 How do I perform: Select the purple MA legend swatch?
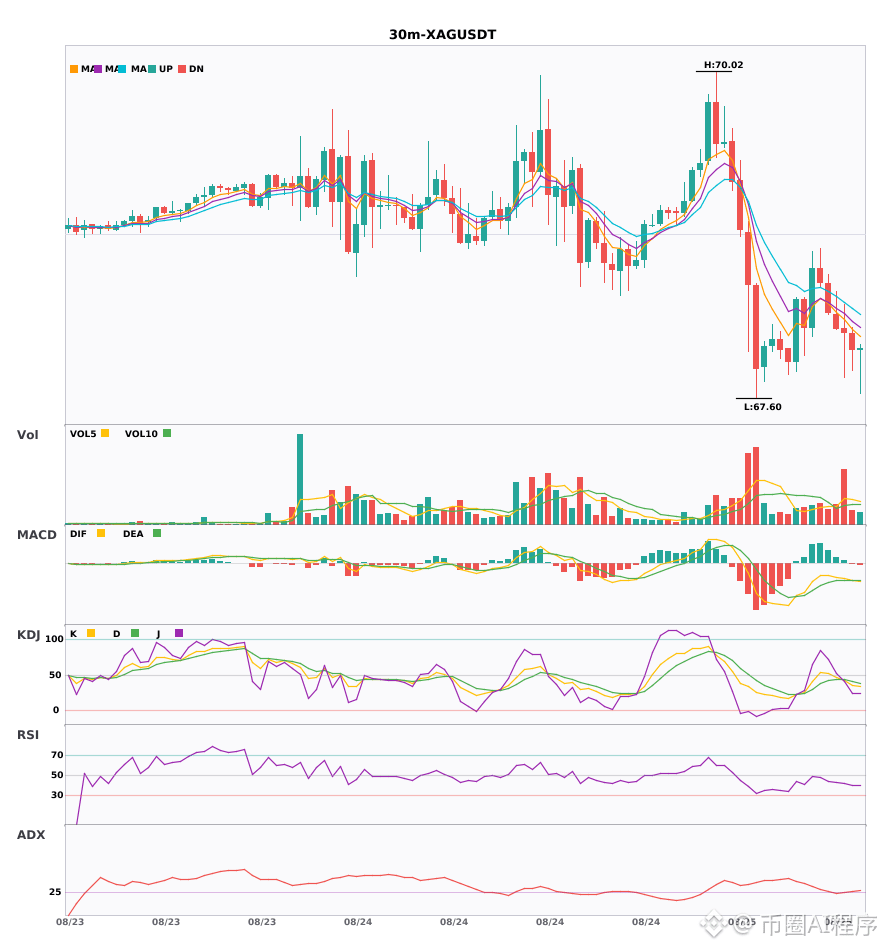(x=98, y=69)
